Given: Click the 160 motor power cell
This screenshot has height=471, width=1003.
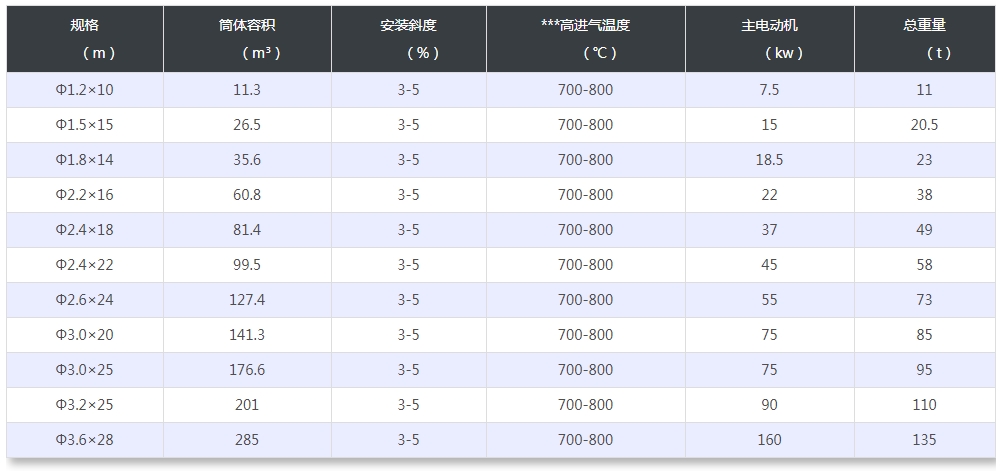Looking at the screenshot, I should [x=770, y=440].
